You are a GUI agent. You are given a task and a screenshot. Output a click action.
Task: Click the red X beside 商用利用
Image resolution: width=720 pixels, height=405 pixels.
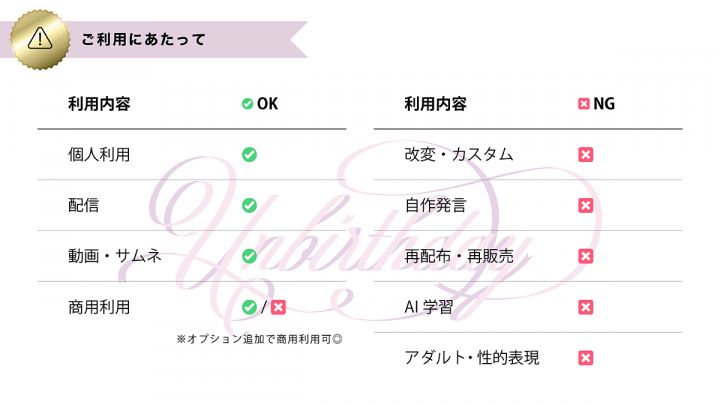(278, 307)
